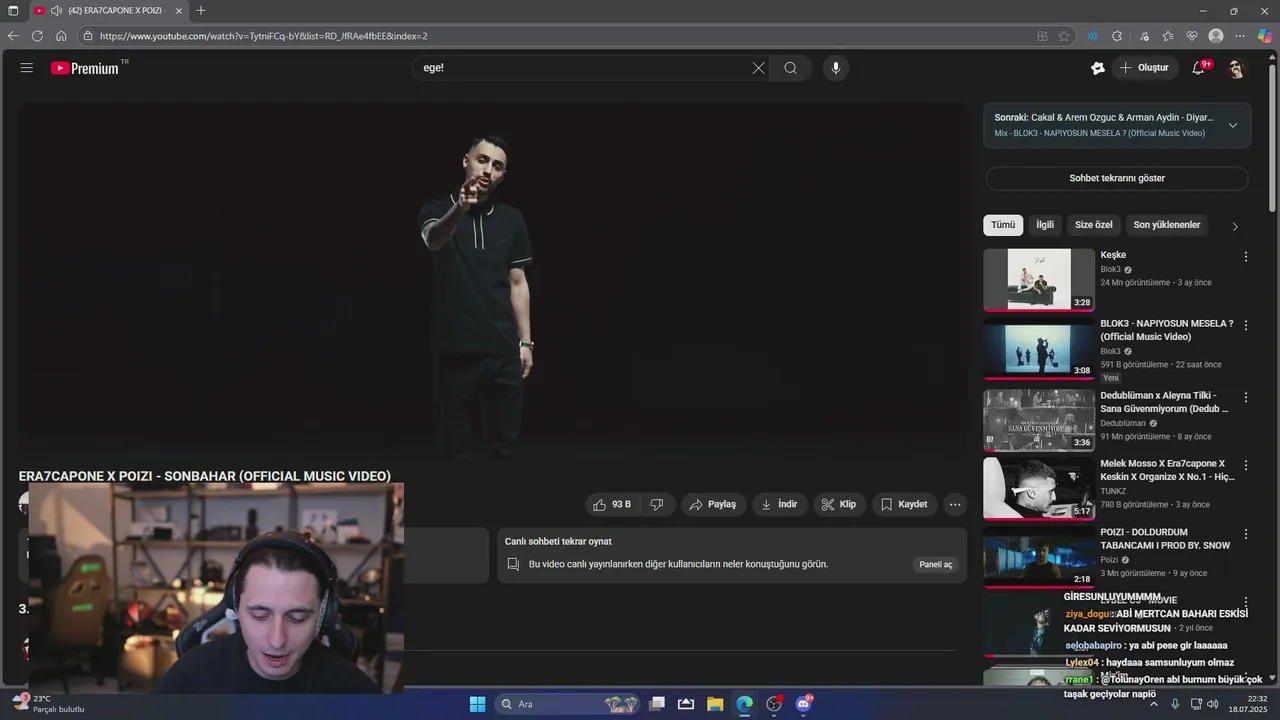Share the video via Paylaş

[x=714, y=504]
